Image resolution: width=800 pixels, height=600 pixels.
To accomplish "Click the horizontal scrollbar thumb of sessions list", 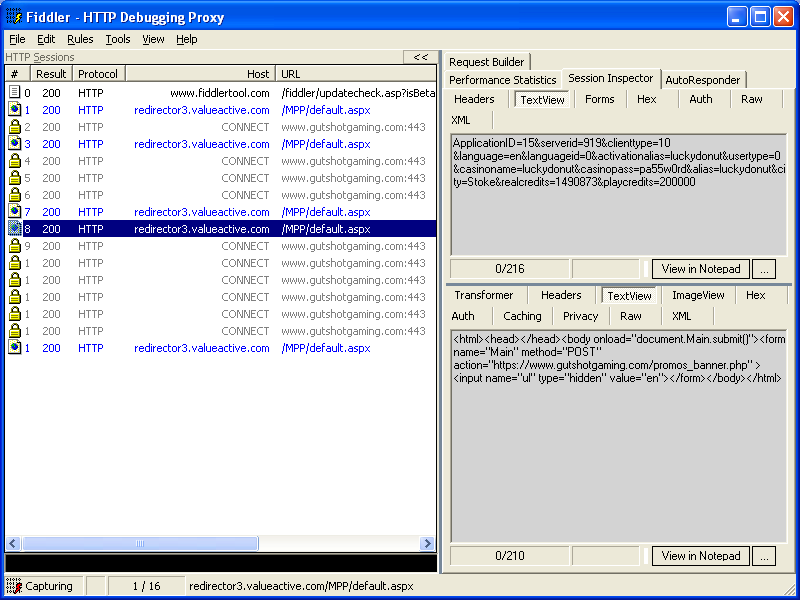I will [140, 543].
